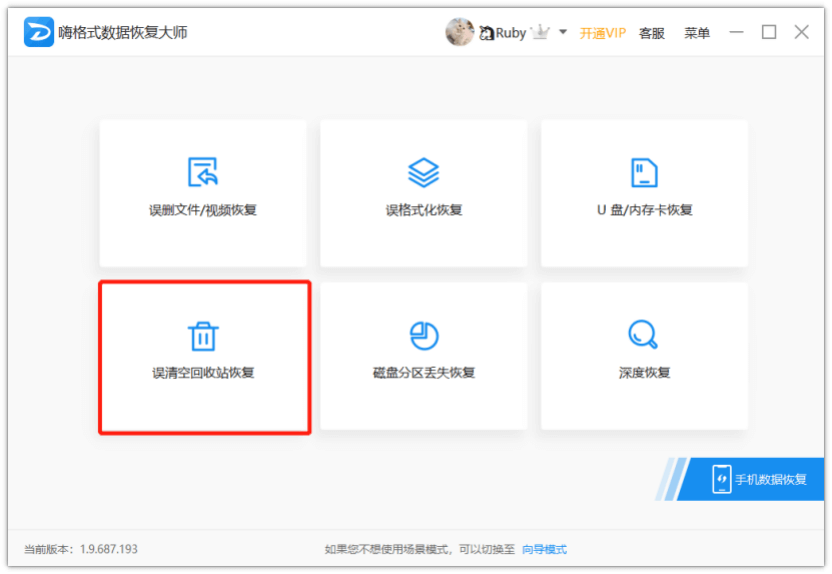The width and height of the screenshot is (832, 574).
Task: Click the Ruby user avatar picture
Action: (460, 32)
